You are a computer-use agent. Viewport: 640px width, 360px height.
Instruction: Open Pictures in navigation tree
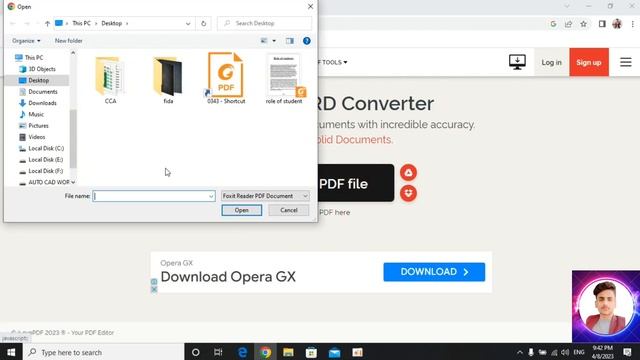pyautogui.click(x=38, y=126)
